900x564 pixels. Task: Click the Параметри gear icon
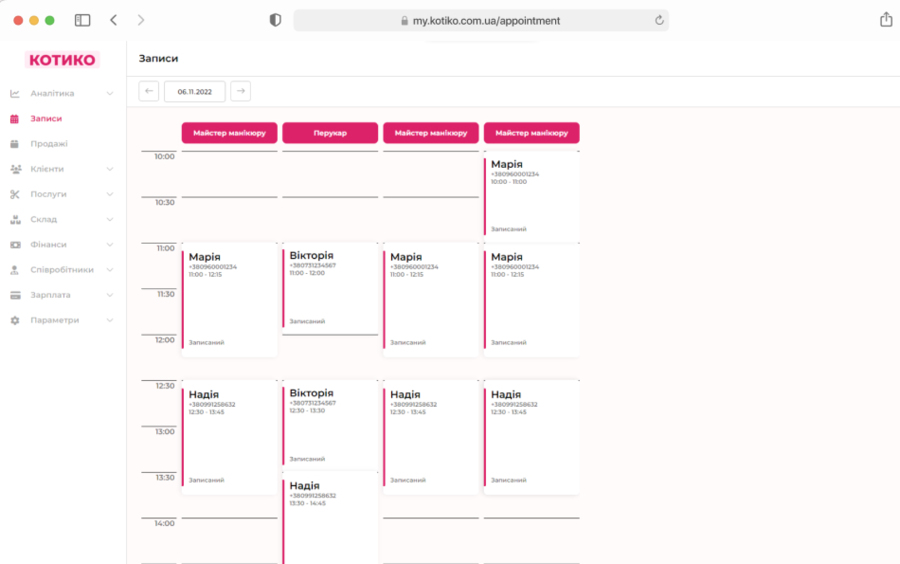(15, 321)
